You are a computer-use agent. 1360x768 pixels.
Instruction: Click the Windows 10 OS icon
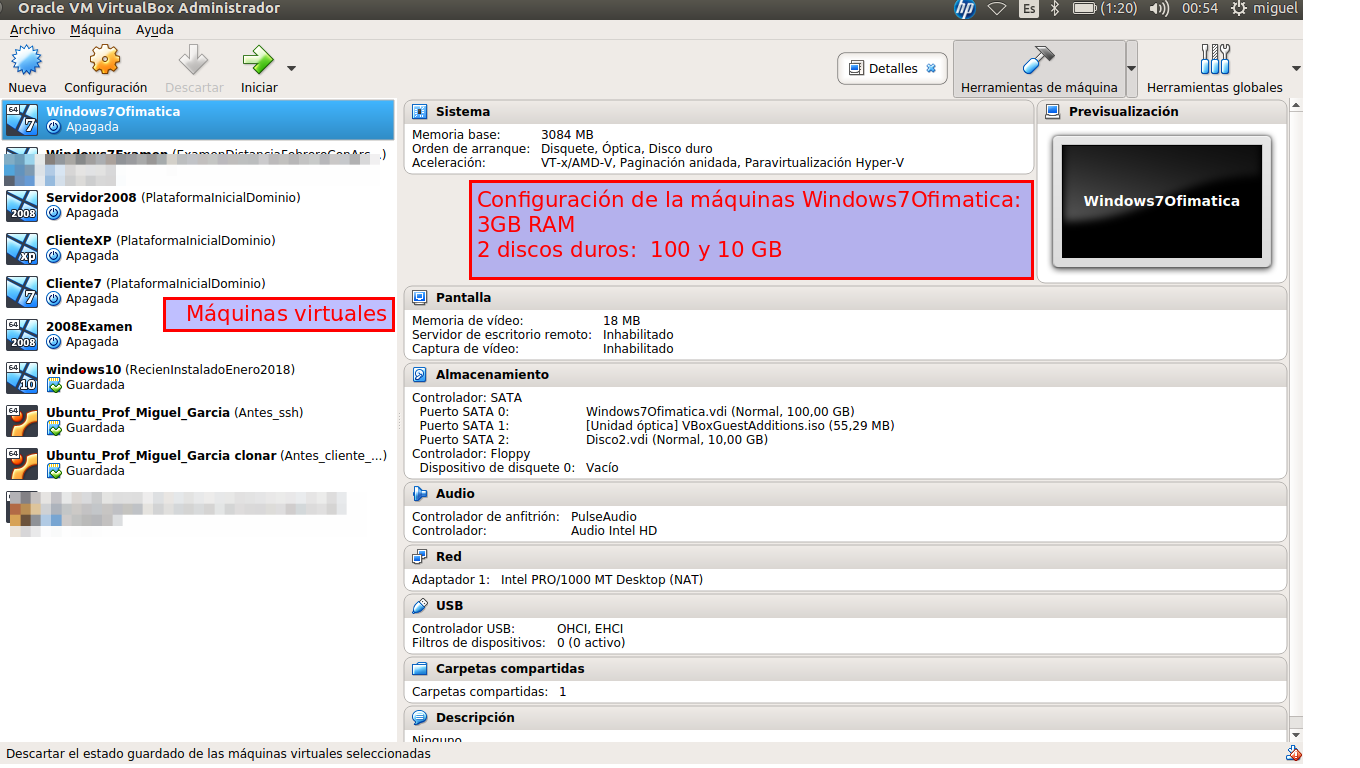pyautogui.click(x=22, y=377)
